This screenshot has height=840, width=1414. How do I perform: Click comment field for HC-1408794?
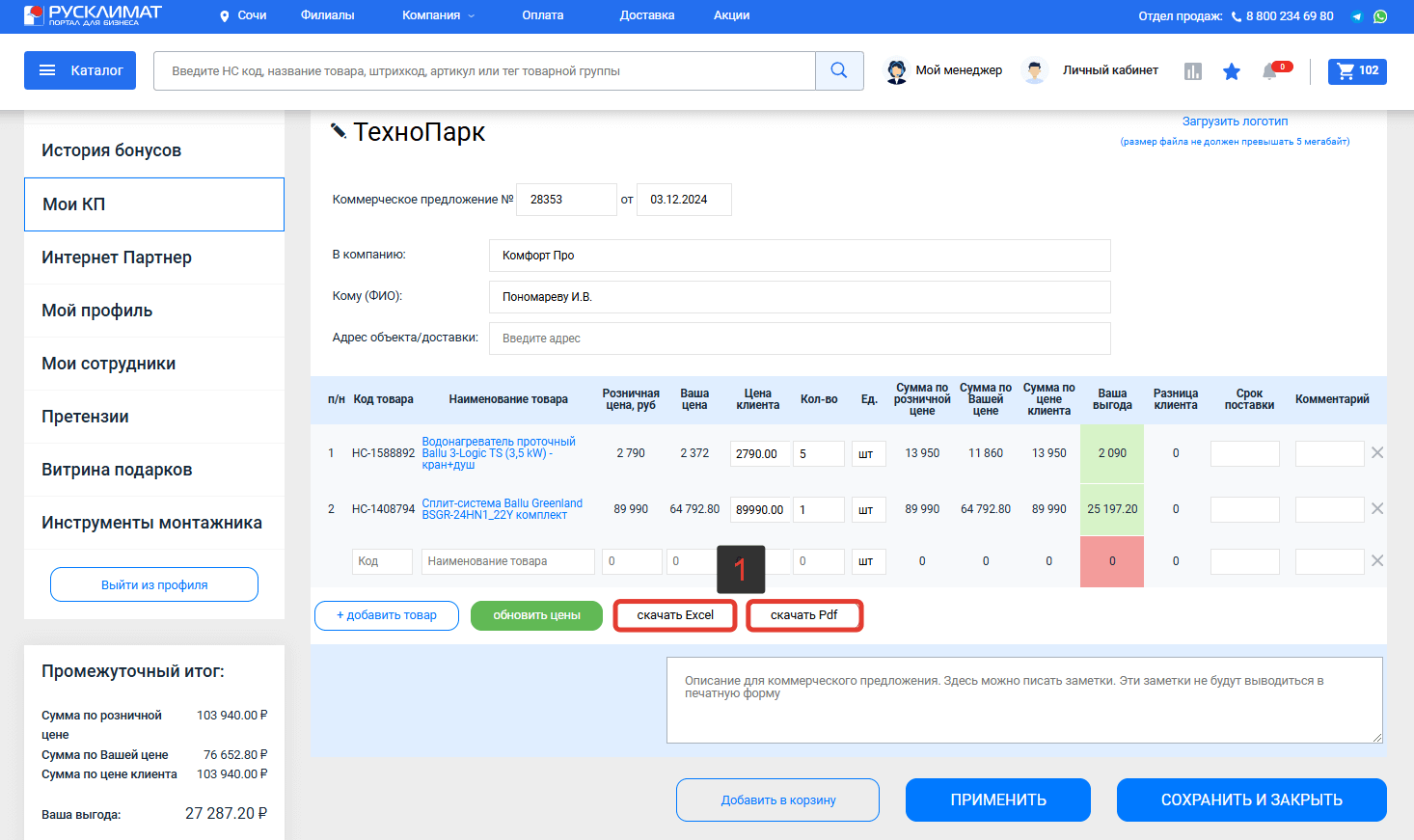[x=1329, y=510]
